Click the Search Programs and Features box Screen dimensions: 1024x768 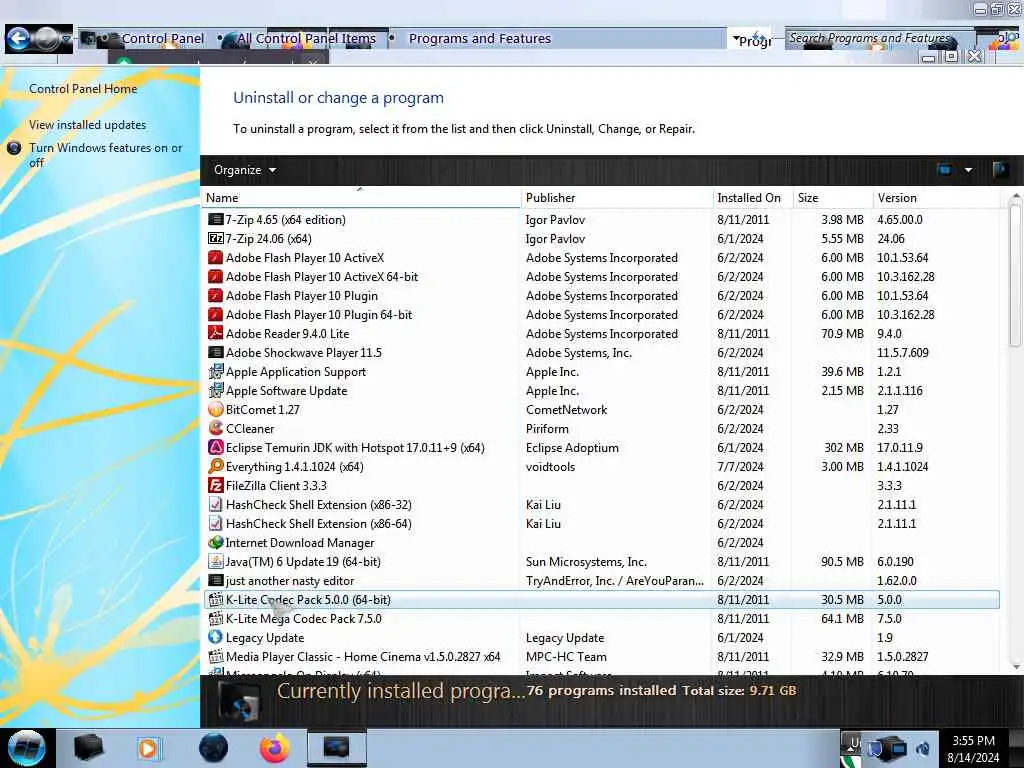879,39
